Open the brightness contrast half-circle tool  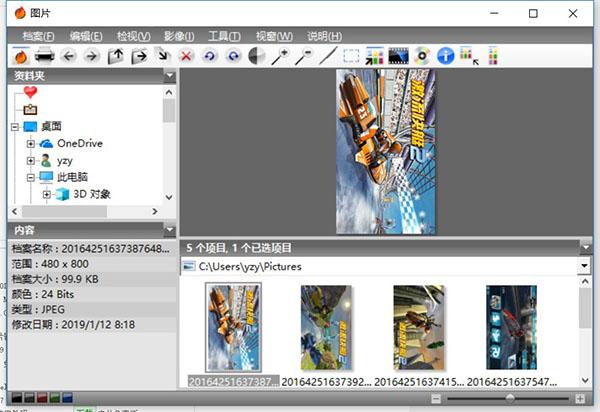[257, 56]
